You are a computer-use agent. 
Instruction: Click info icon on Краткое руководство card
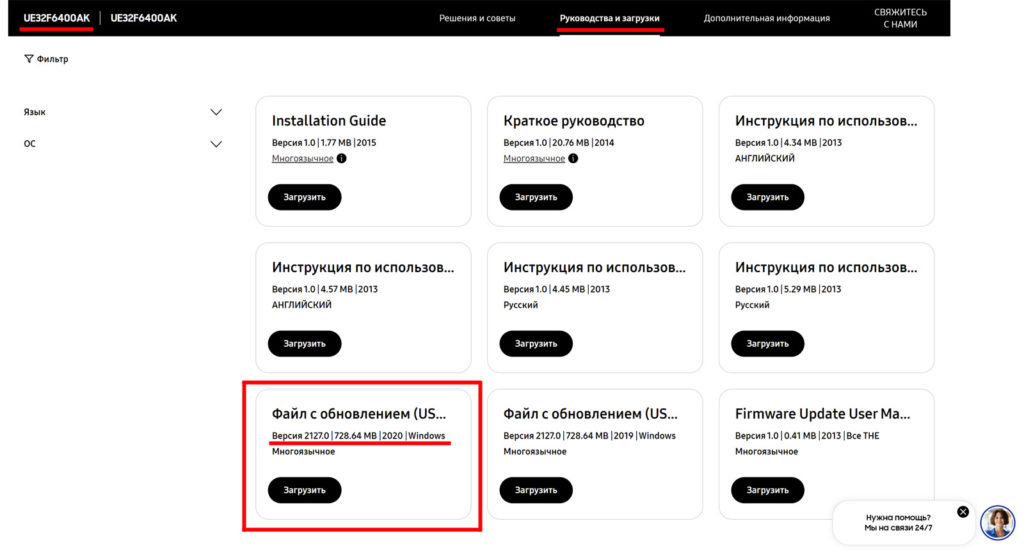573,159
